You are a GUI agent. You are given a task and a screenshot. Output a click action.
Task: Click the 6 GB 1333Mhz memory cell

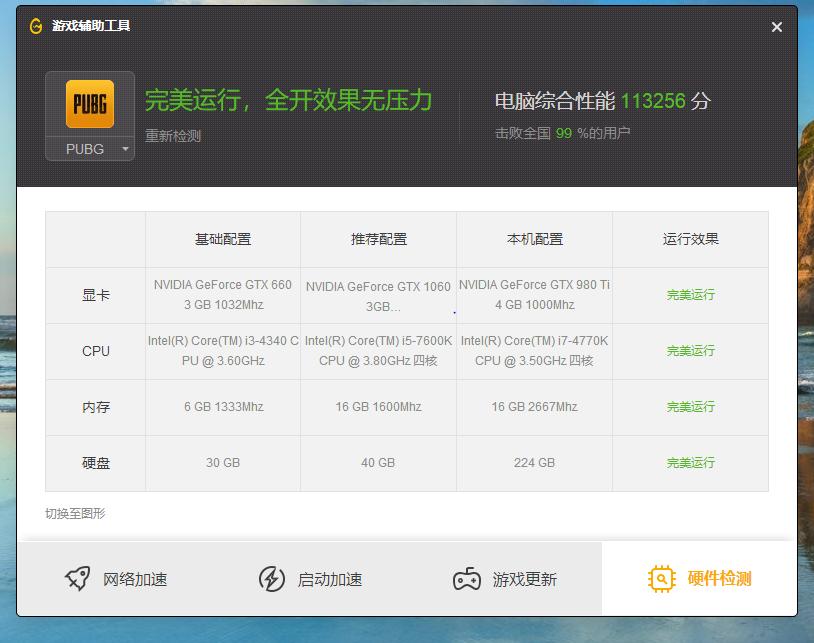224,407
